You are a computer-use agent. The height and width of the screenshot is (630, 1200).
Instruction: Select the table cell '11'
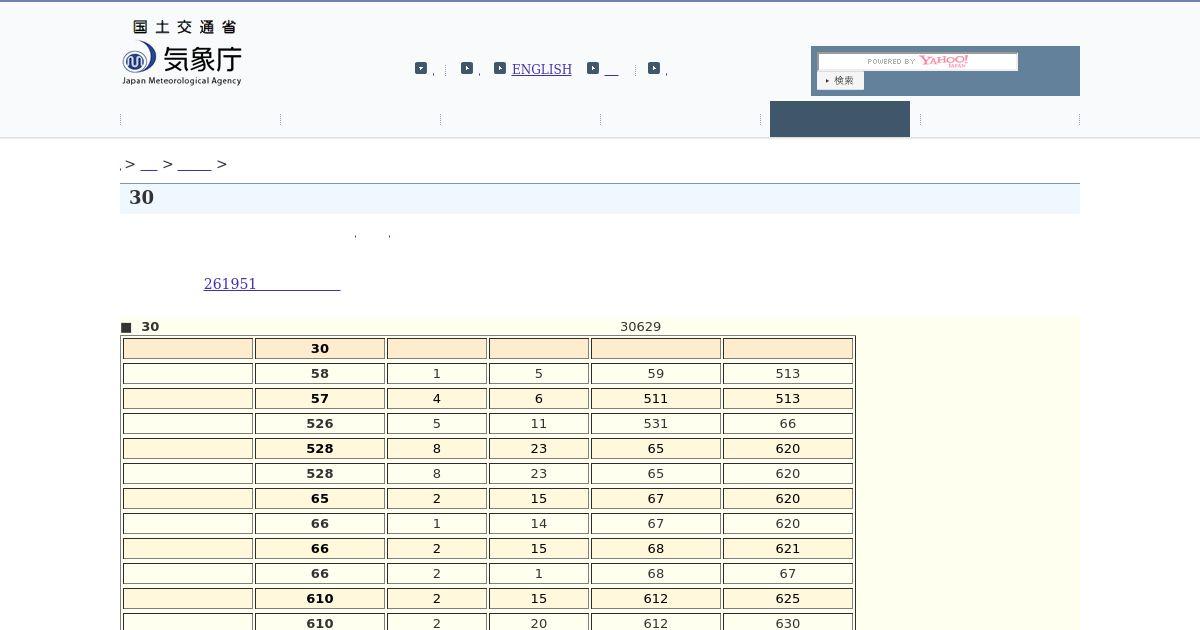point(539,423)
